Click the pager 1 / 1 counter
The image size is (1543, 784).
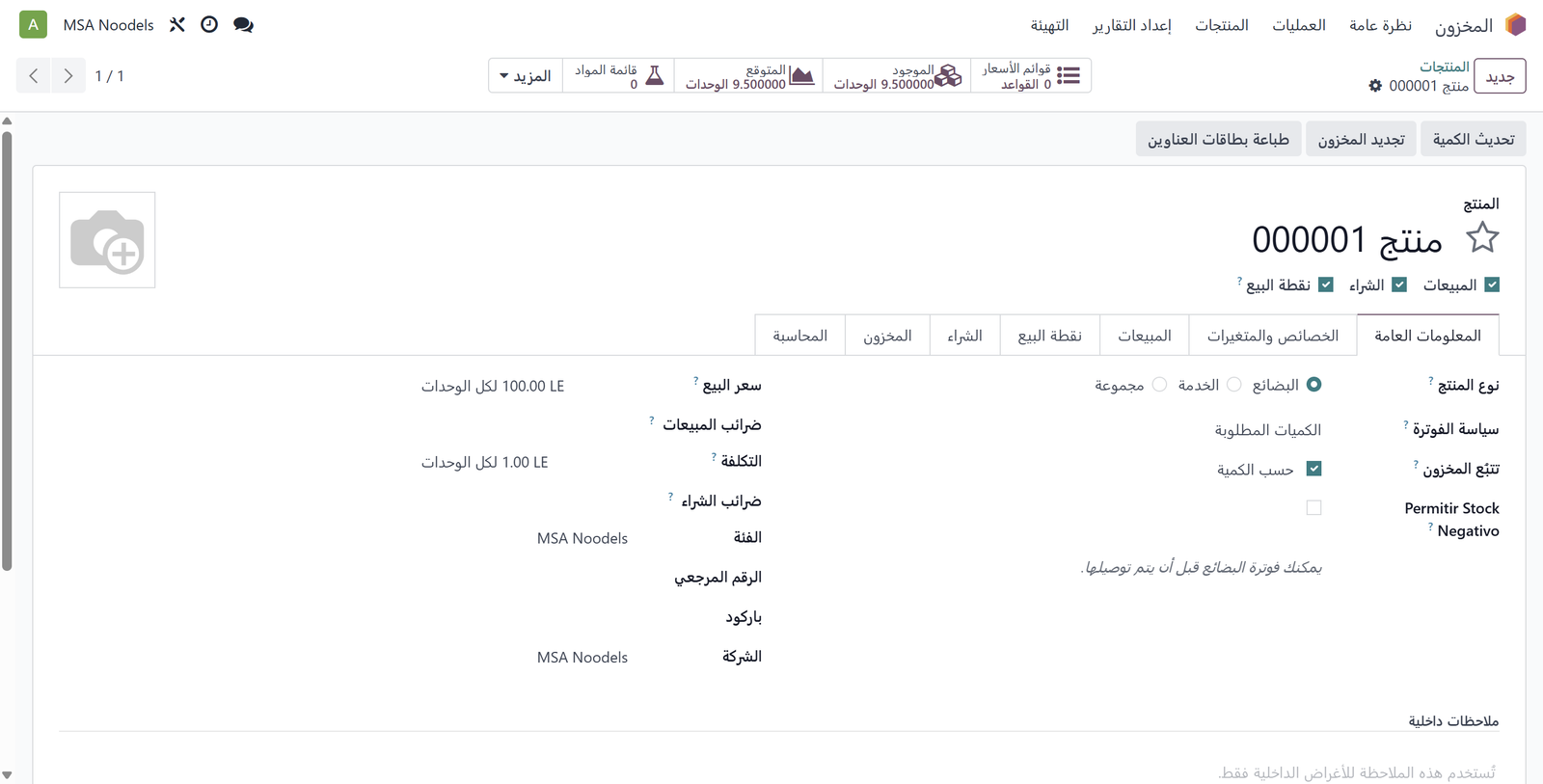point(109,75)
